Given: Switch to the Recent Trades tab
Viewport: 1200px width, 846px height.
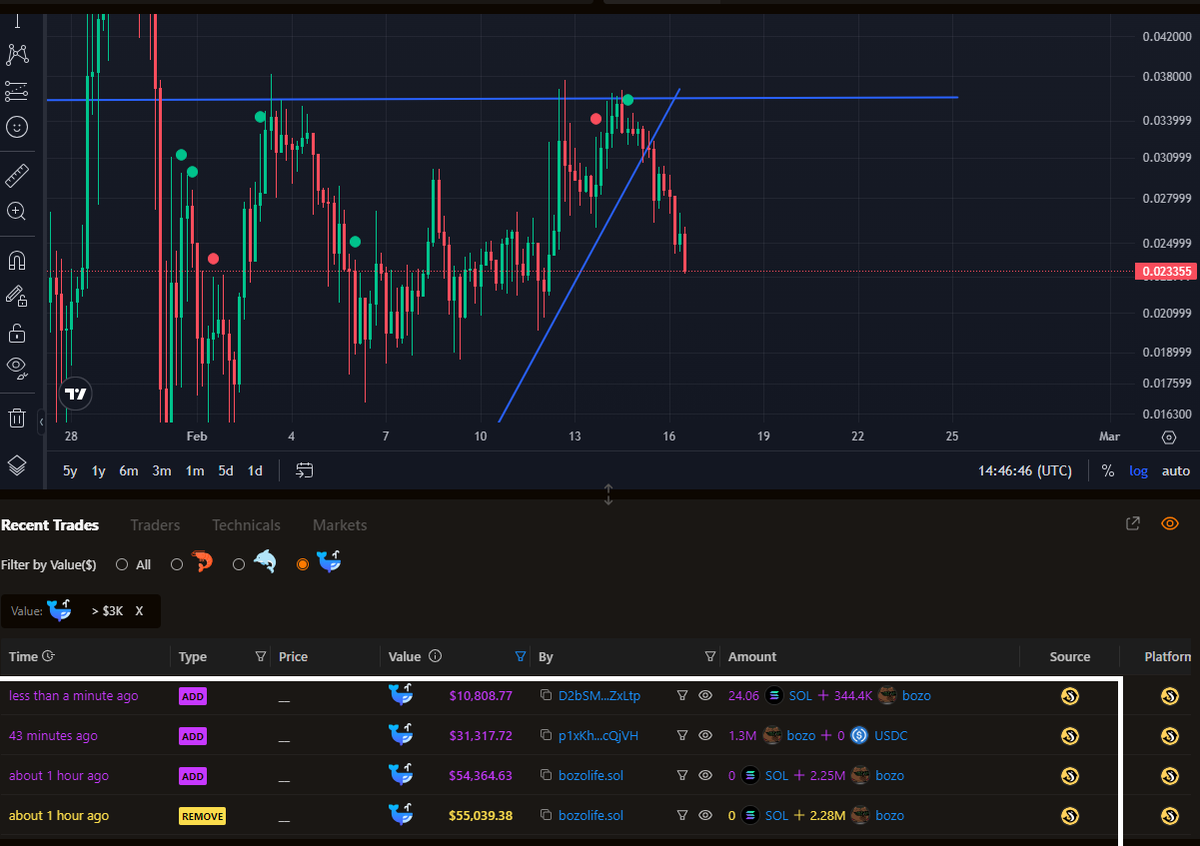Looking at the screenshot, I should (50, 525).
